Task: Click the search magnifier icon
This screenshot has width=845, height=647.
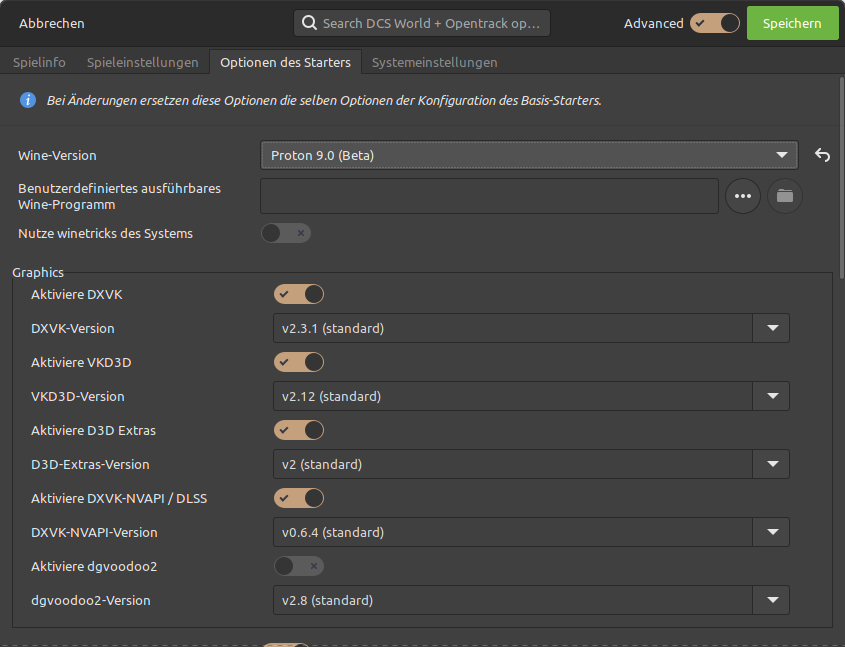Action: coord(309,23)
